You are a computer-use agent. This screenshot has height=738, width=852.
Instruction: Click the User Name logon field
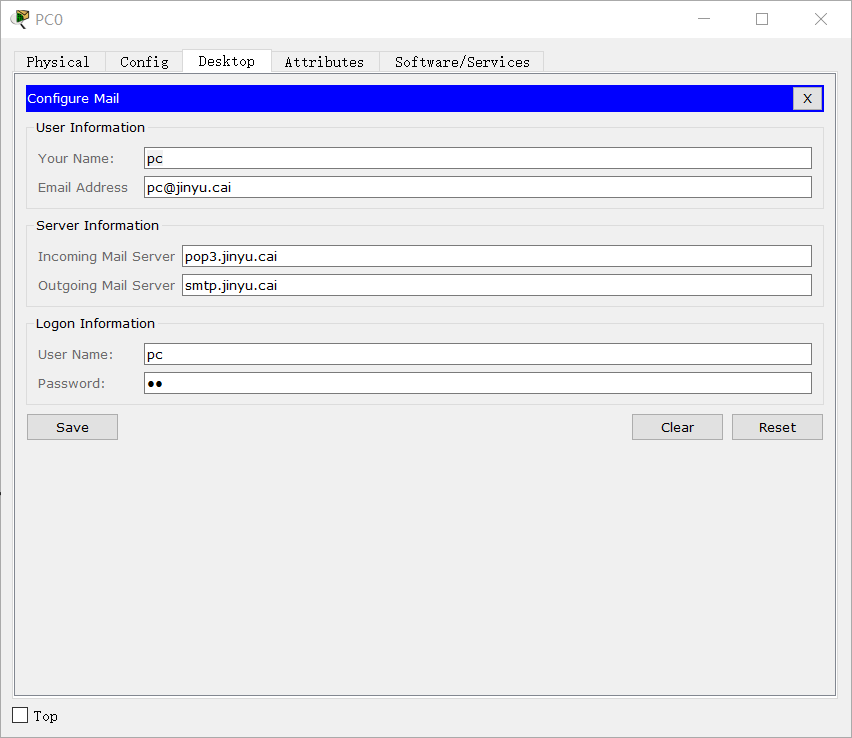point(478,354)
